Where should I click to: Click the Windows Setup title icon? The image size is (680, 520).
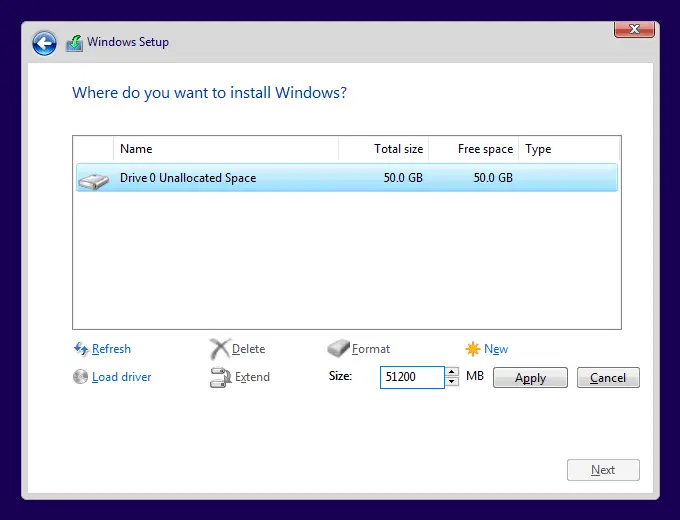tap(75, 43)
